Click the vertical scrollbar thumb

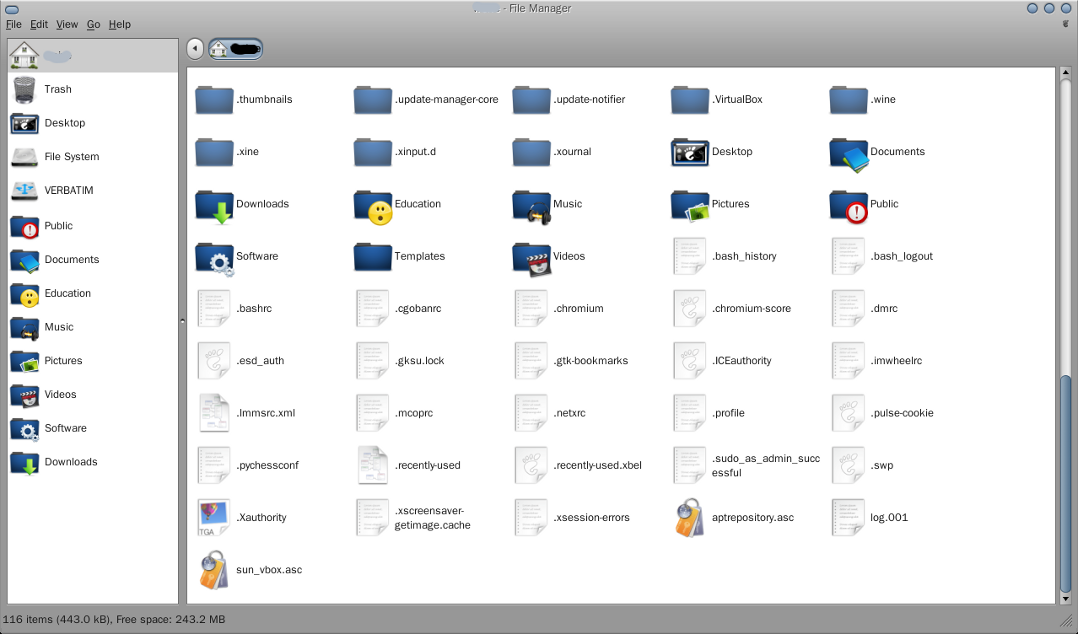(1066, 483)
